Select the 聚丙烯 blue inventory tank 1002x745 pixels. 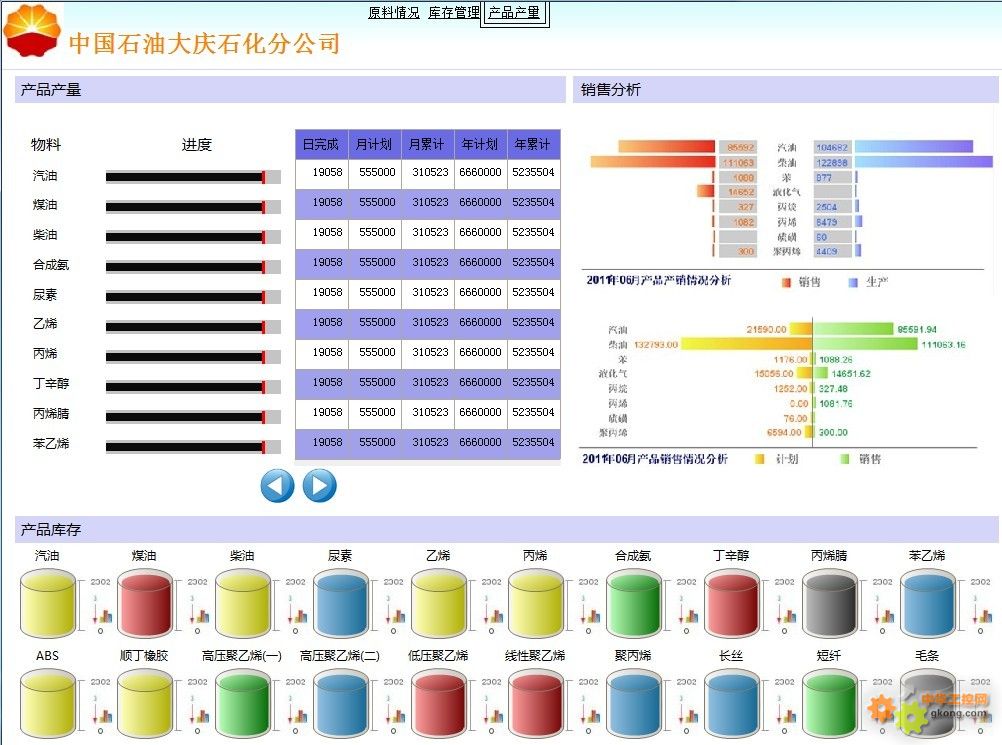coord(634,704)
